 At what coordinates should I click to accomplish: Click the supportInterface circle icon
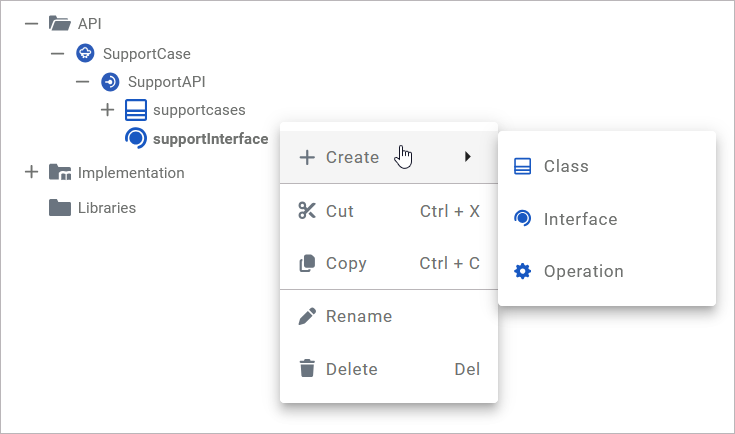[135, 138]
